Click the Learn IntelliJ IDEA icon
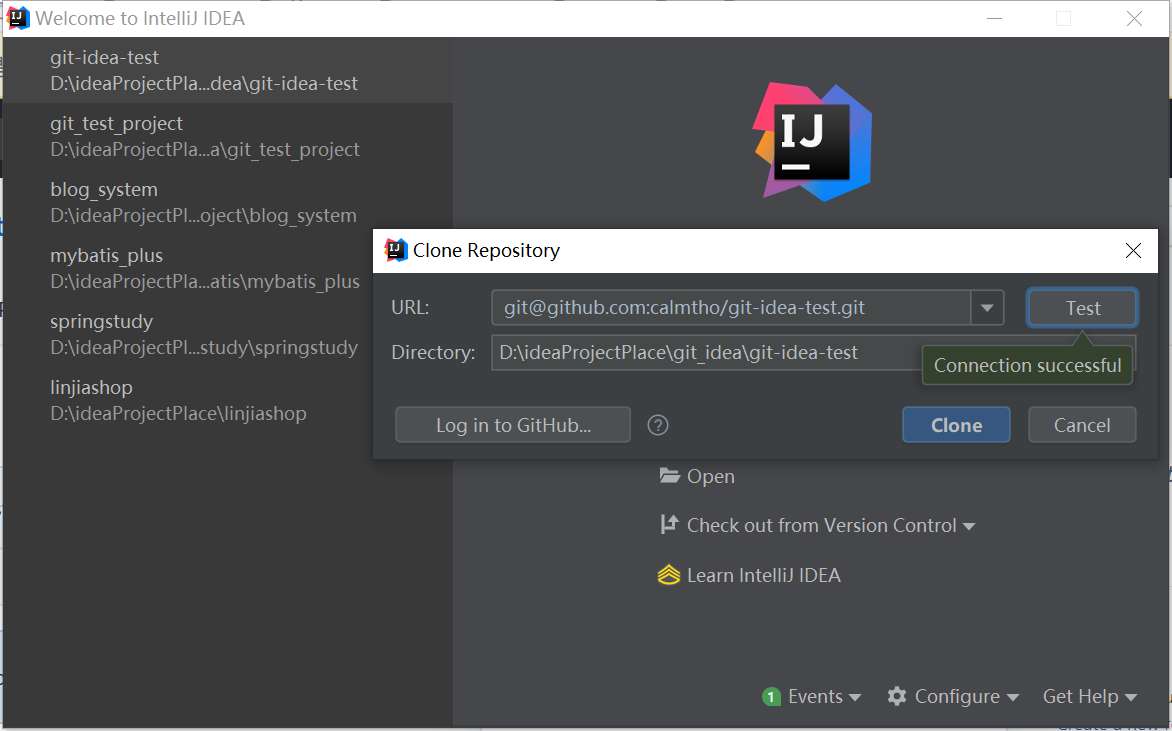Image resolution: width=1172 pixels, height=731 pixels. [x=669, y=575]
